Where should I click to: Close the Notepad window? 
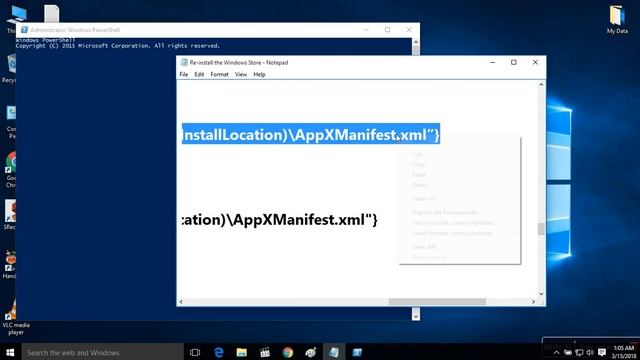[x=535, y=62]
